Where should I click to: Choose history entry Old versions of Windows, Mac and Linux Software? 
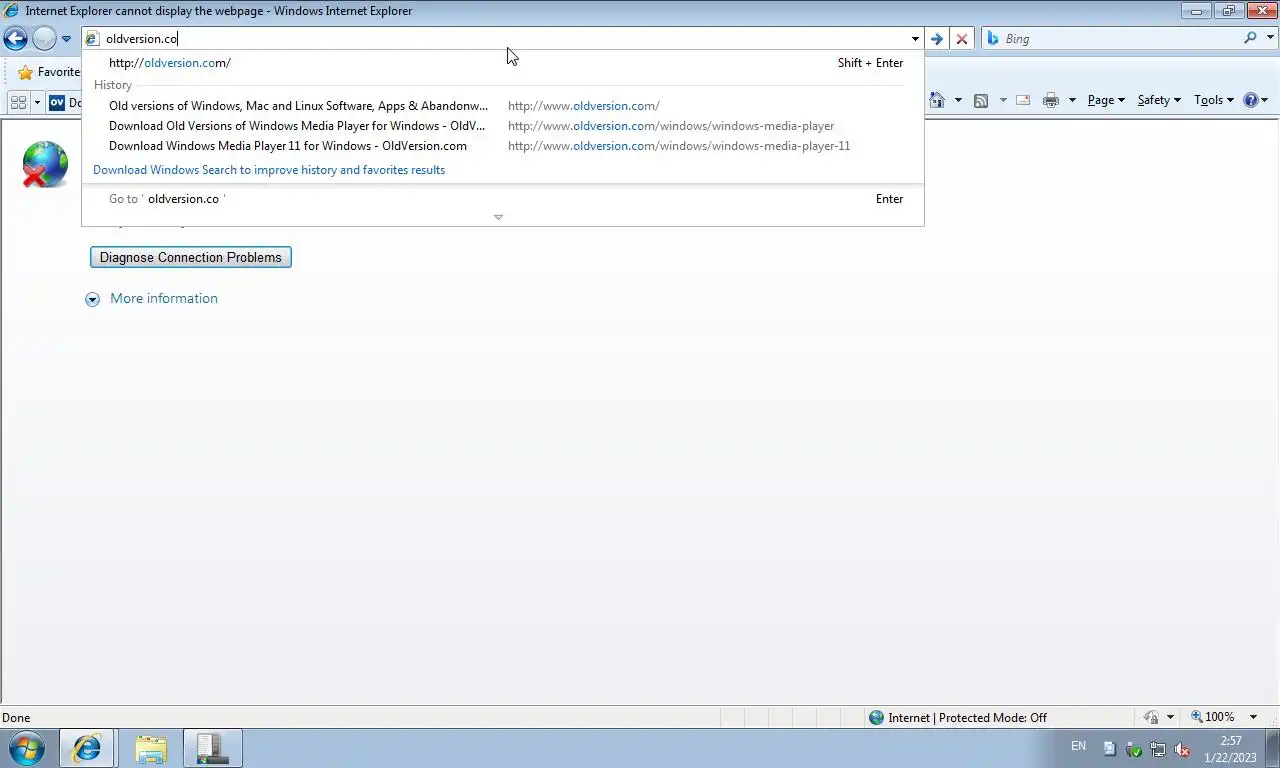click(x=503, y=106)
